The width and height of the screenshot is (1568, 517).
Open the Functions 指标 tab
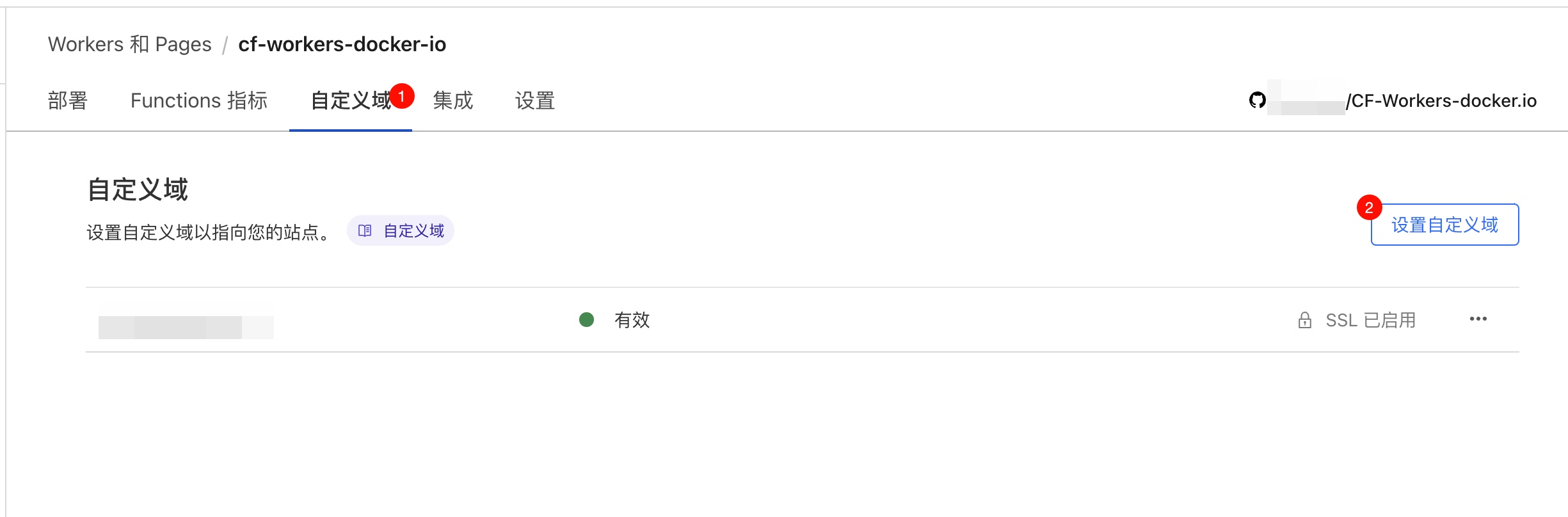pos(199,101)
